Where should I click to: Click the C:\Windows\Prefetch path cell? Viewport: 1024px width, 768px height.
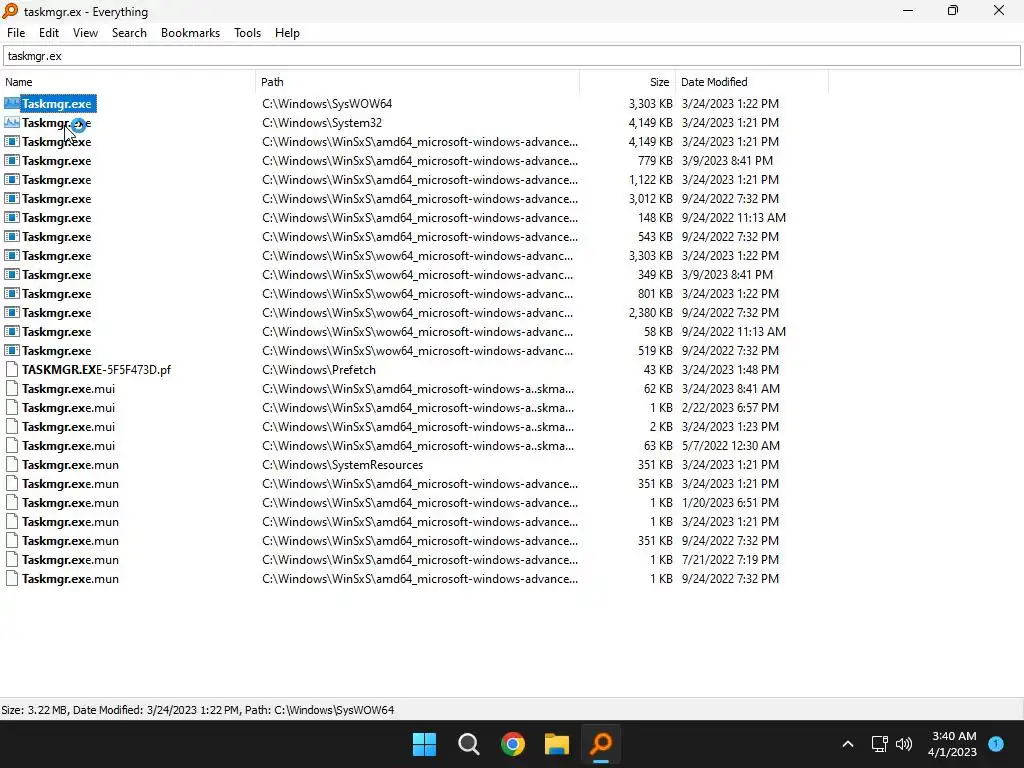click(319, 370)
